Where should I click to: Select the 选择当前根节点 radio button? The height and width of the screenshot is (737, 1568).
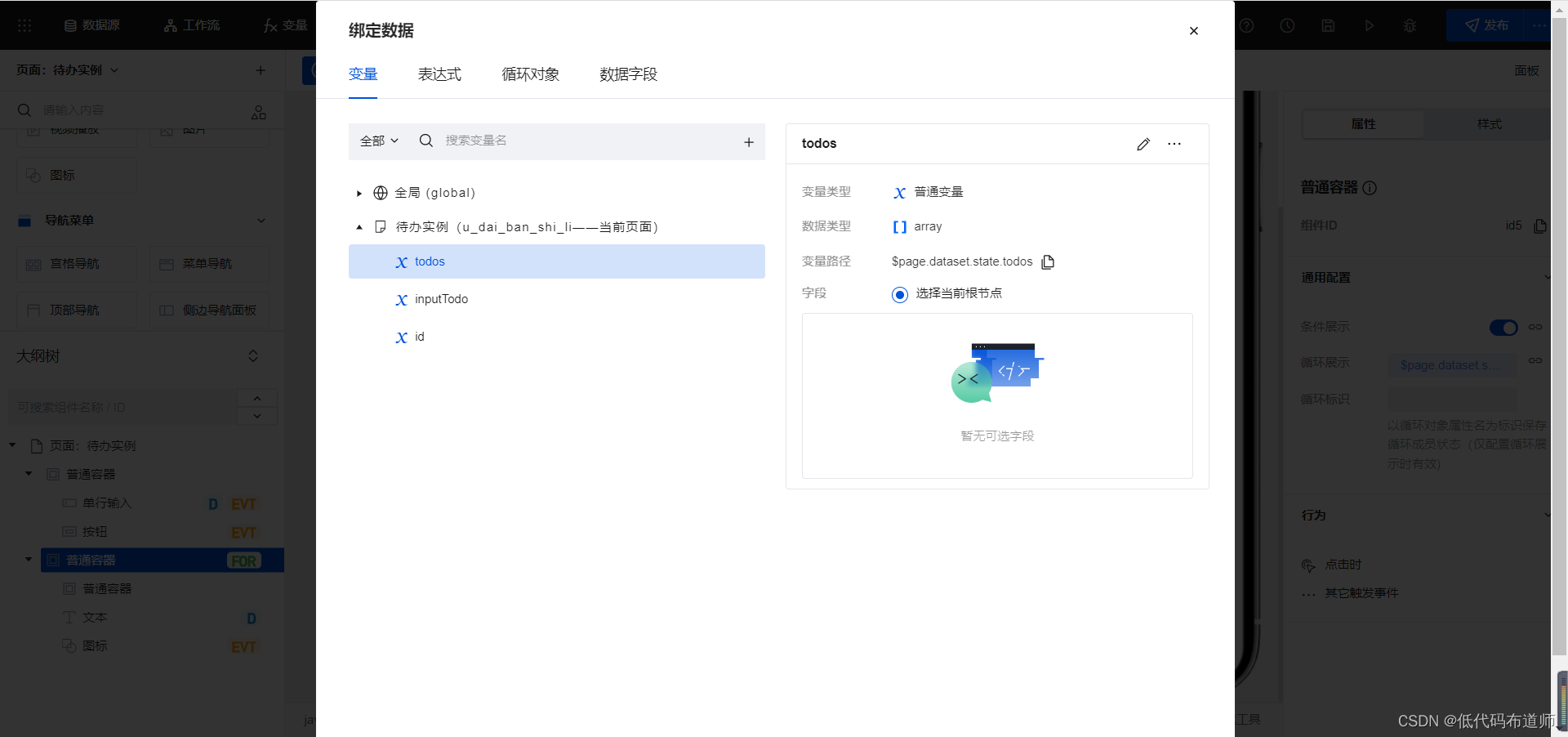(x=899, y=294)
